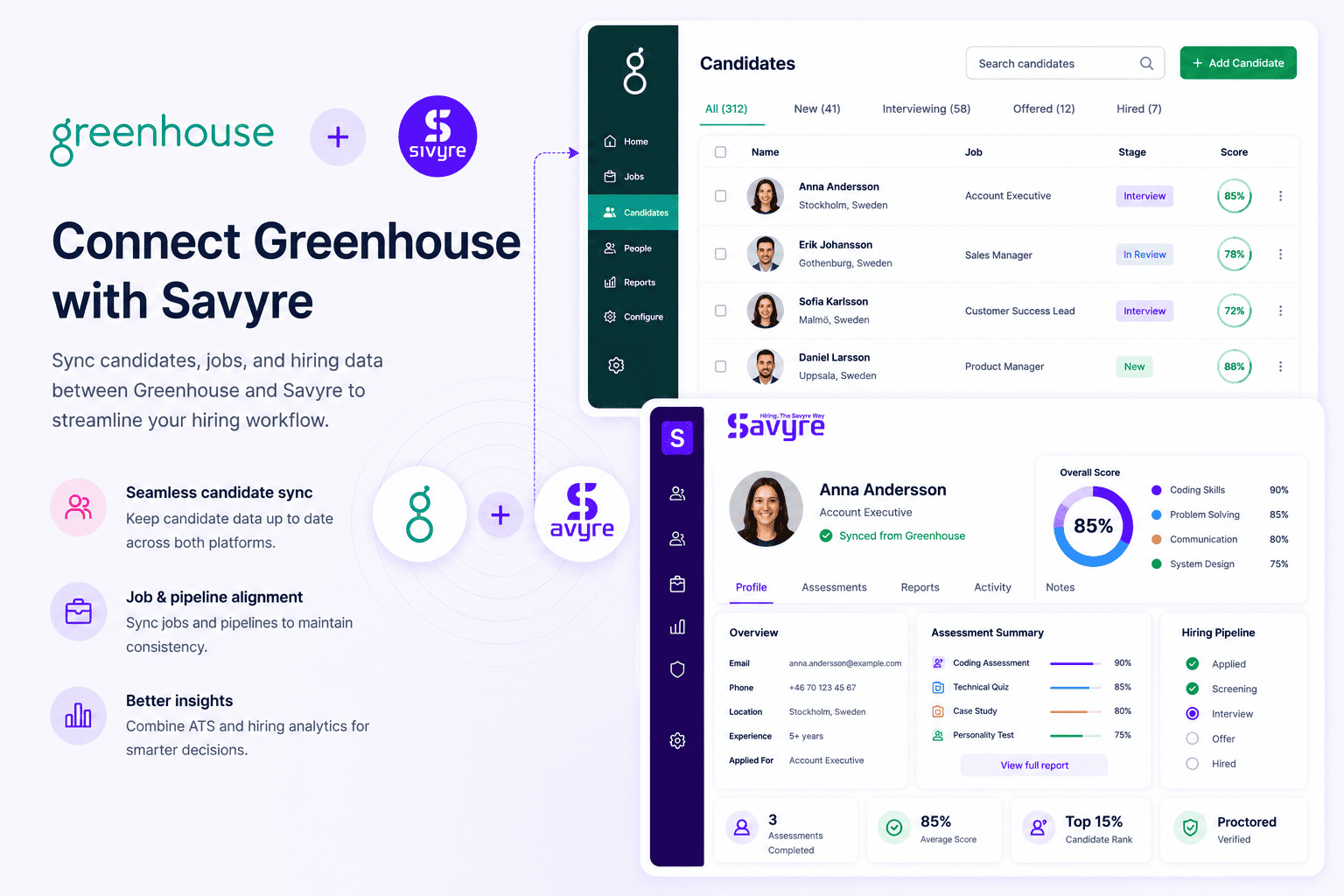Click the purple Coding Skills legend dot

click(x=1157, y=490)
